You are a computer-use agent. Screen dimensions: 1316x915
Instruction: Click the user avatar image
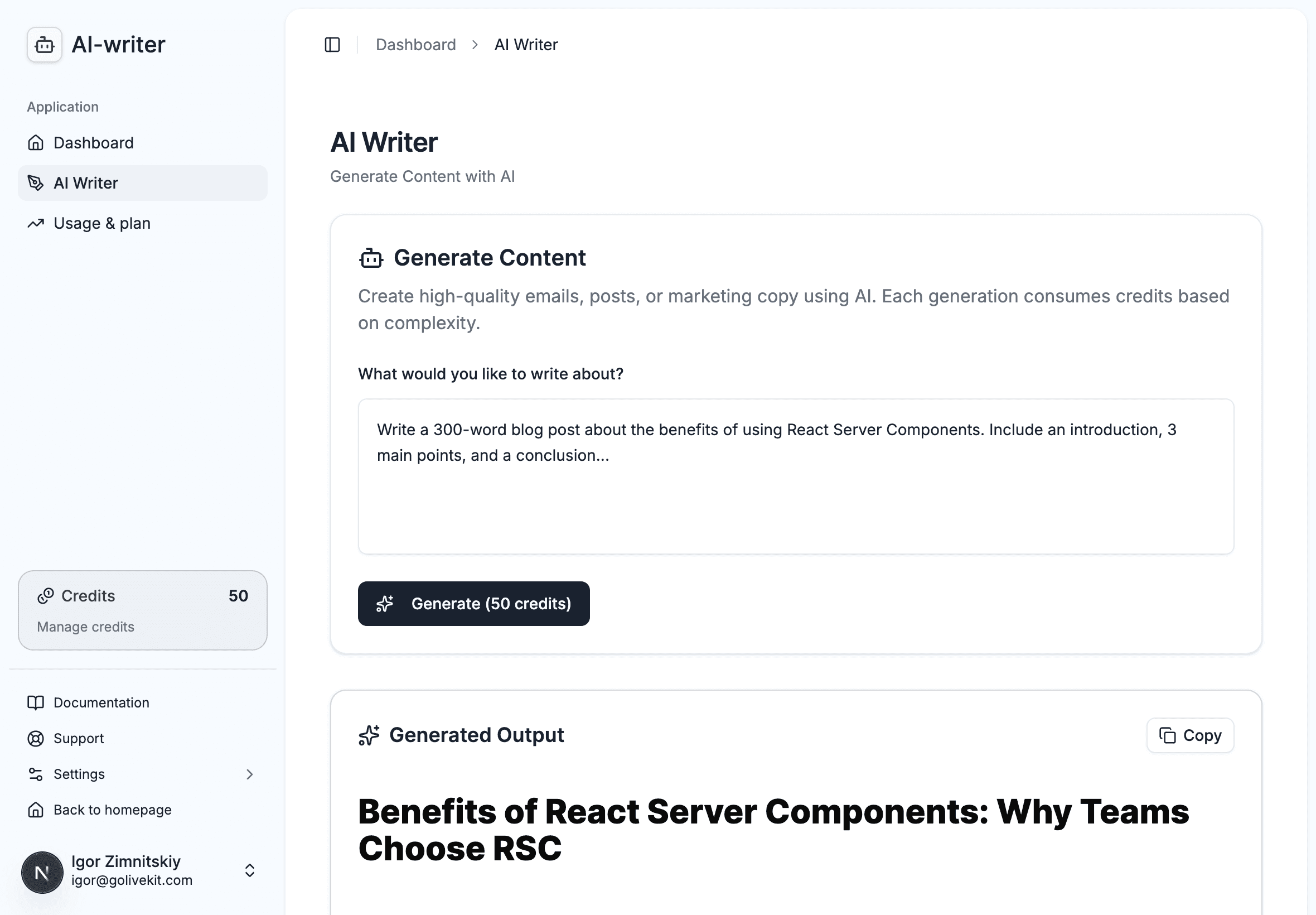click(x=42, y=872)
